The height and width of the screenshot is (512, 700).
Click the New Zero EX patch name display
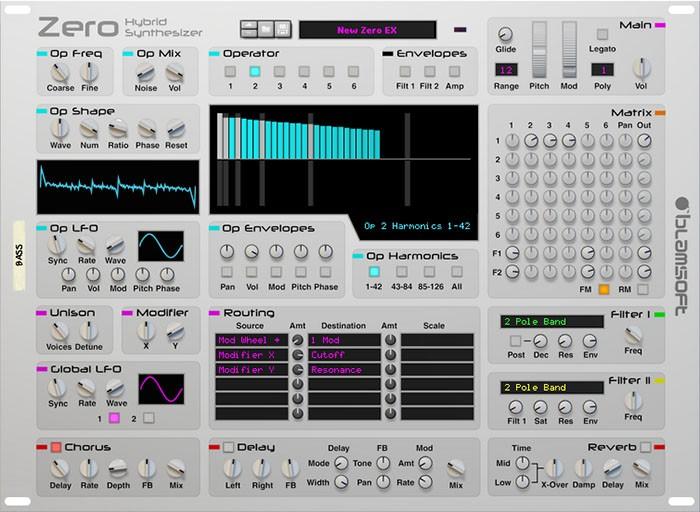(367, 30)
